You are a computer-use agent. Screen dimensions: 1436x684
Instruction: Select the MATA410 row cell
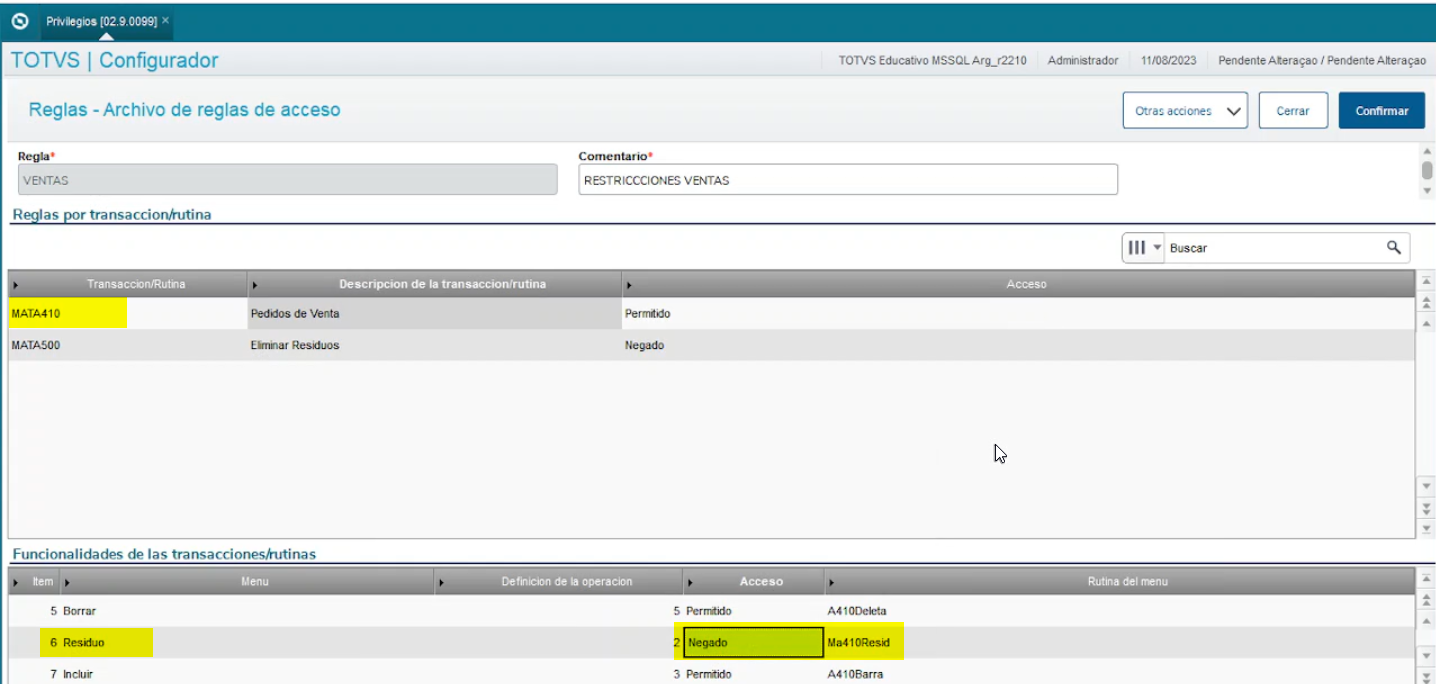point(127,313)
